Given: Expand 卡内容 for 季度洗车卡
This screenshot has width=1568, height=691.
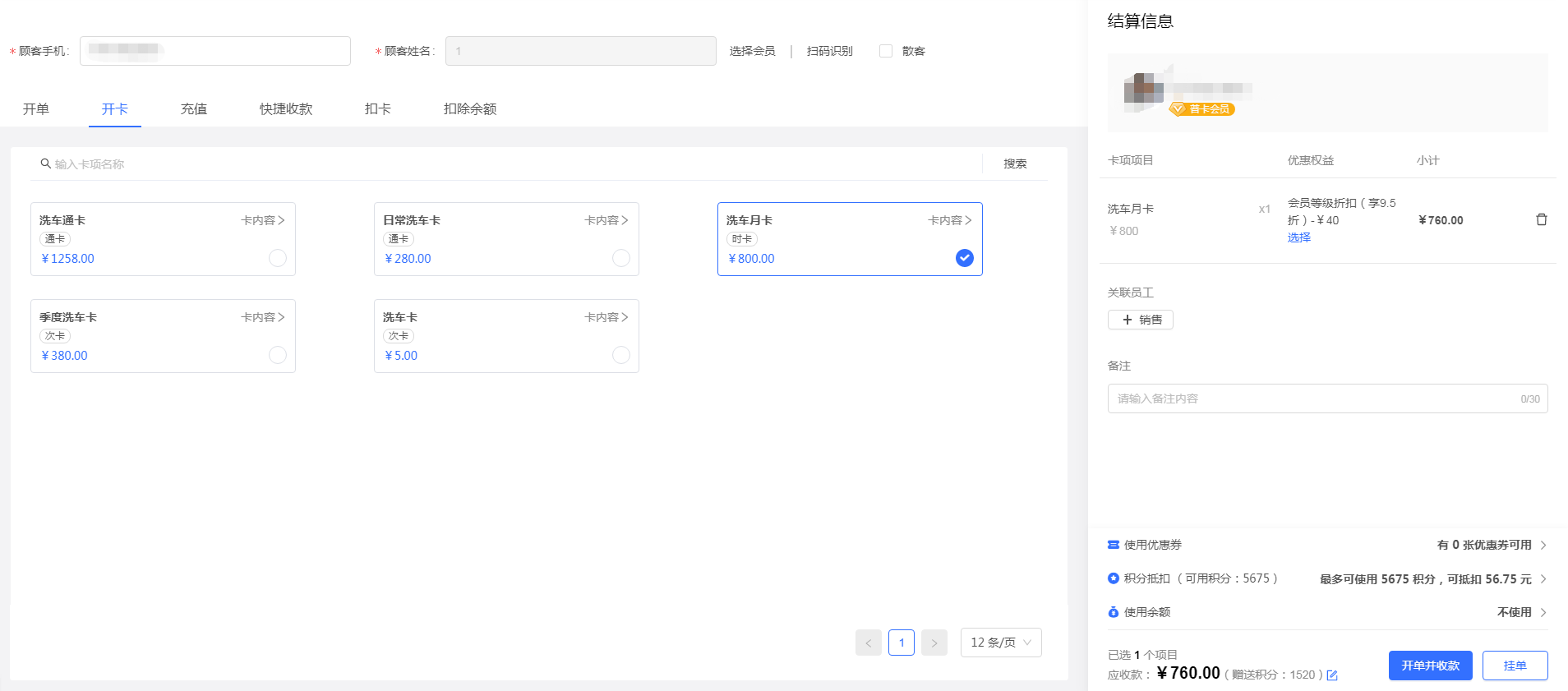Looking at the screenshot, I should (263, 317).
